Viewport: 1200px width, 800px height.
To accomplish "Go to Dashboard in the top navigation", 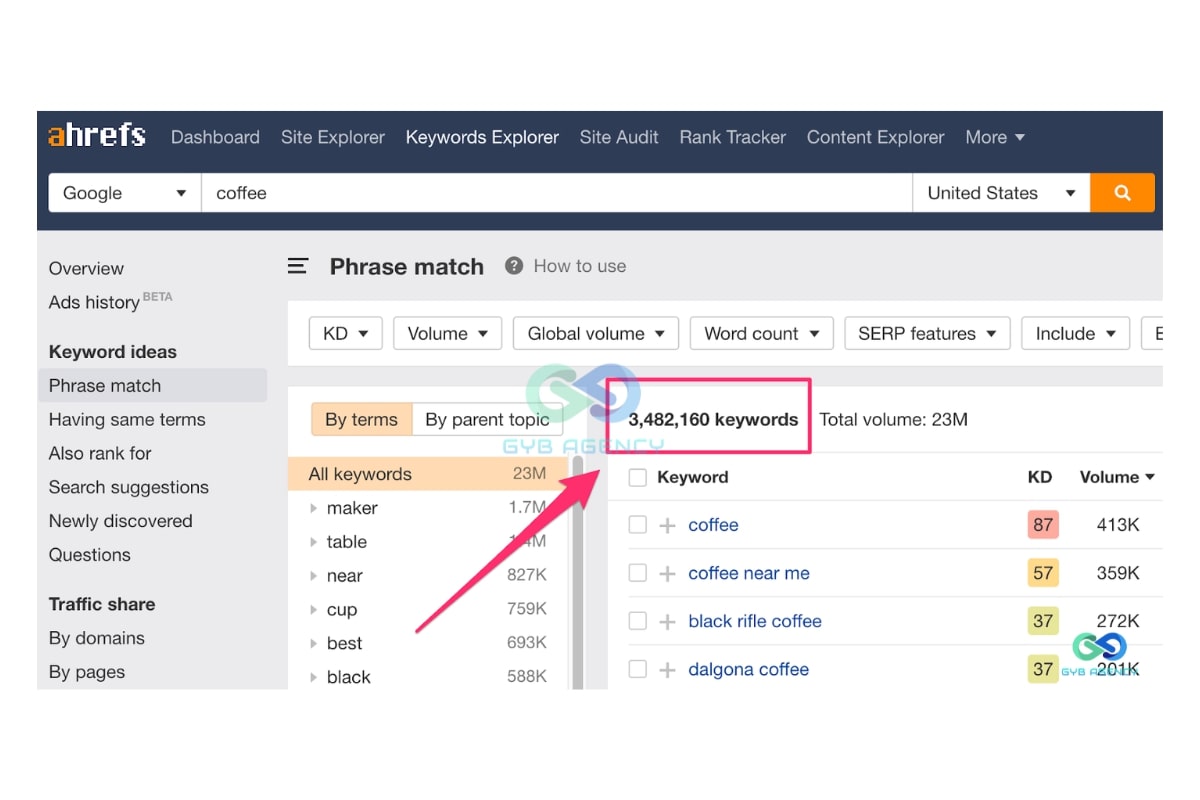I will coord(215,137).
